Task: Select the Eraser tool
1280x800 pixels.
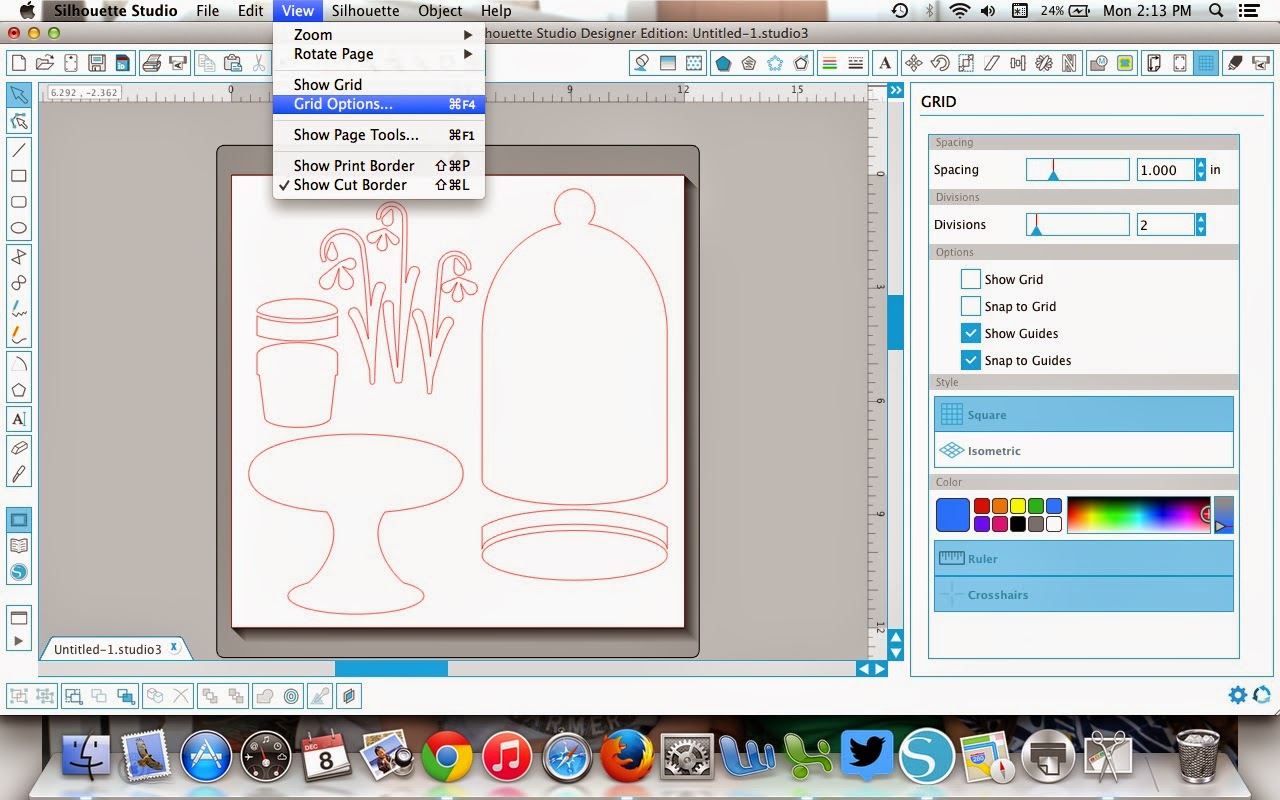Action: pos(18,447)
